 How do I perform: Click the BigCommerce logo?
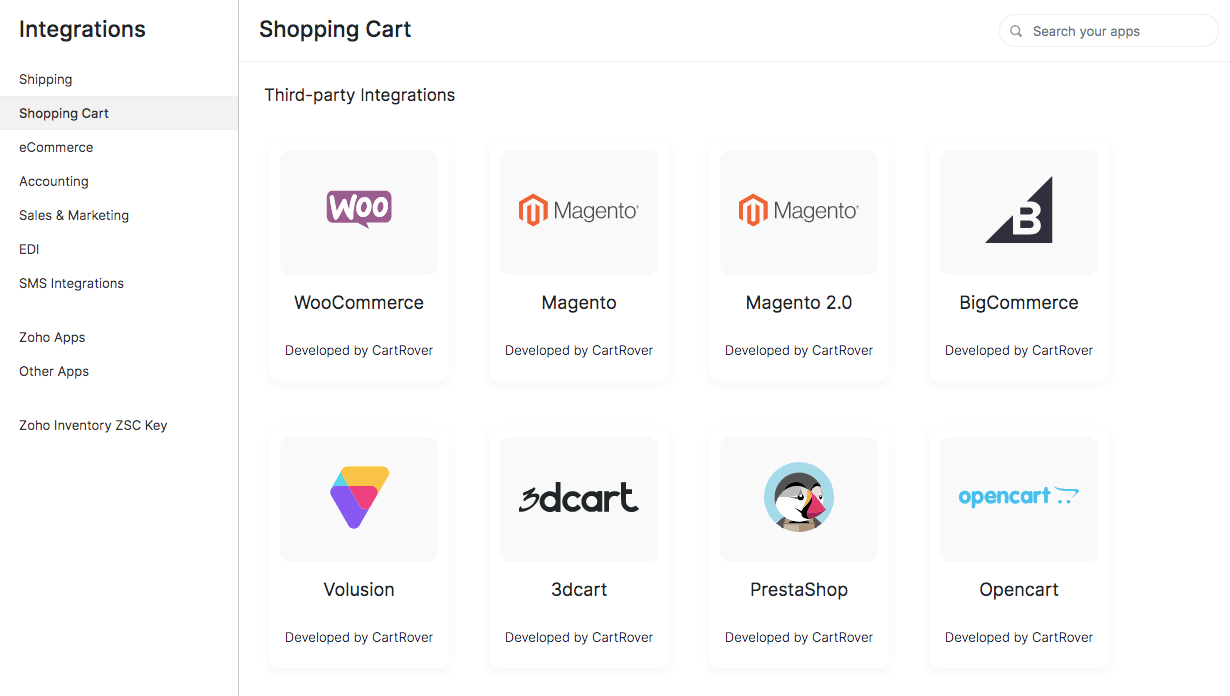coord(1018,212)
